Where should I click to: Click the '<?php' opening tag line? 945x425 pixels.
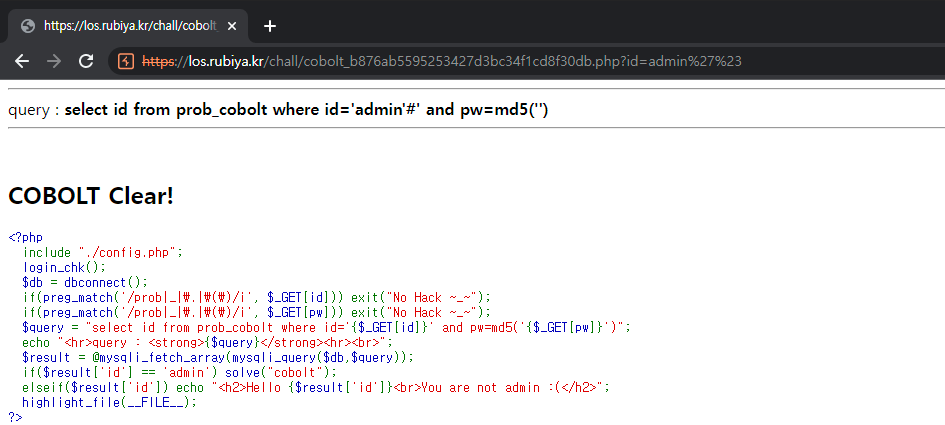pyautogui.click(x=26, y=238)
